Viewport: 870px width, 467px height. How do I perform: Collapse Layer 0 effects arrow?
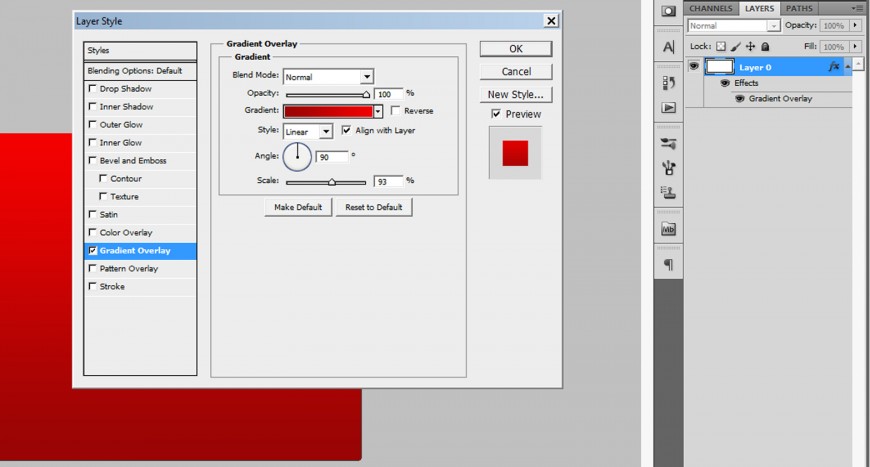pyautogui.click(x=847, y=67)
